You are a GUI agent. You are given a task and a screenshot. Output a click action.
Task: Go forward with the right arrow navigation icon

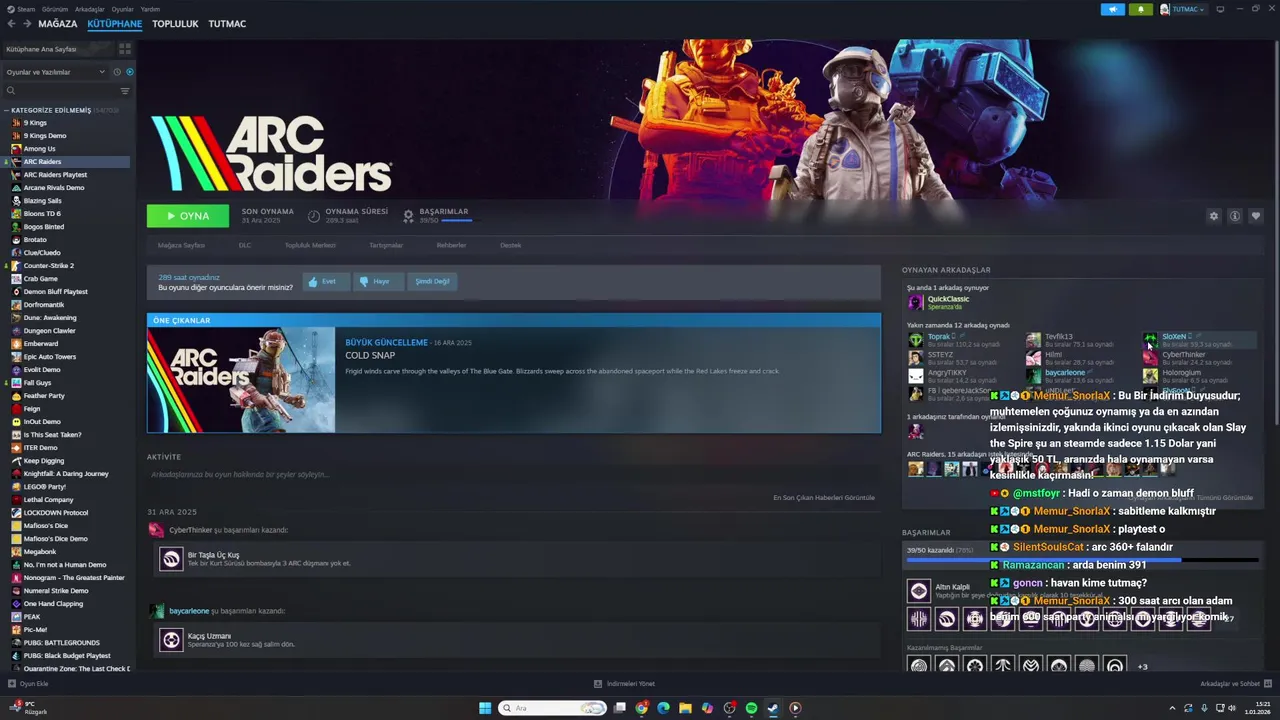pyautogui.click(x=27, y=24)
